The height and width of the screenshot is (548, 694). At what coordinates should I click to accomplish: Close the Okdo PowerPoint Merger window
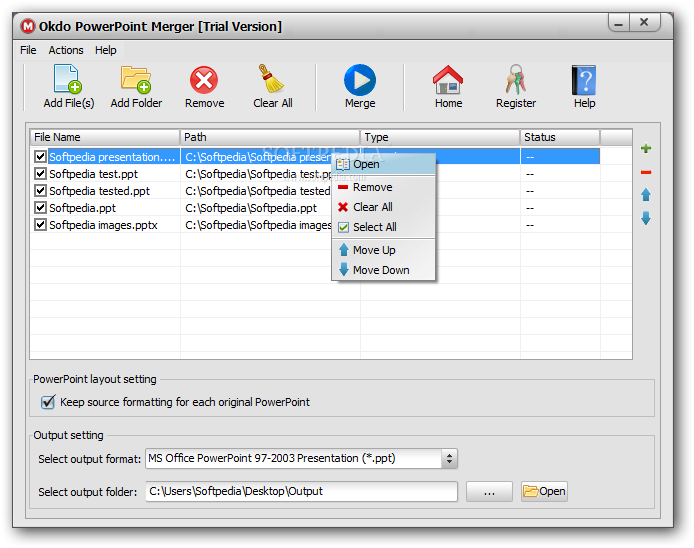644,22
